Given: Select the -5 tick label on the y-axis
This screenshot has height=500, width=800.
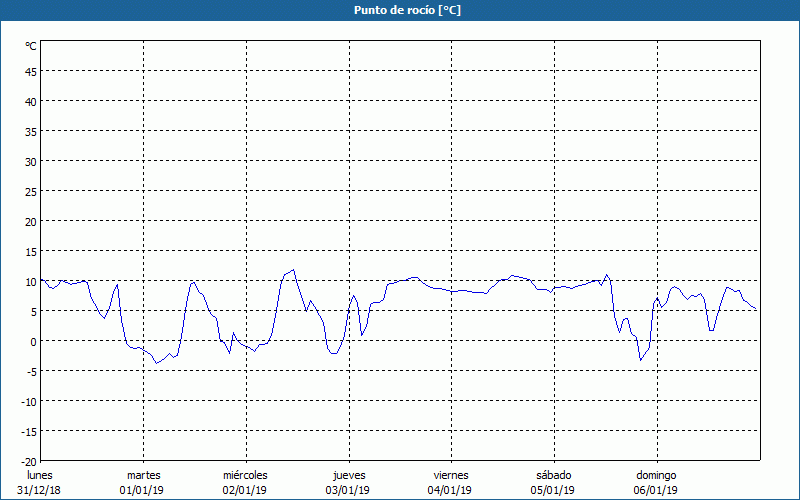Looking at the screenshot, I should pyautogui.click(x=31, y=371).
